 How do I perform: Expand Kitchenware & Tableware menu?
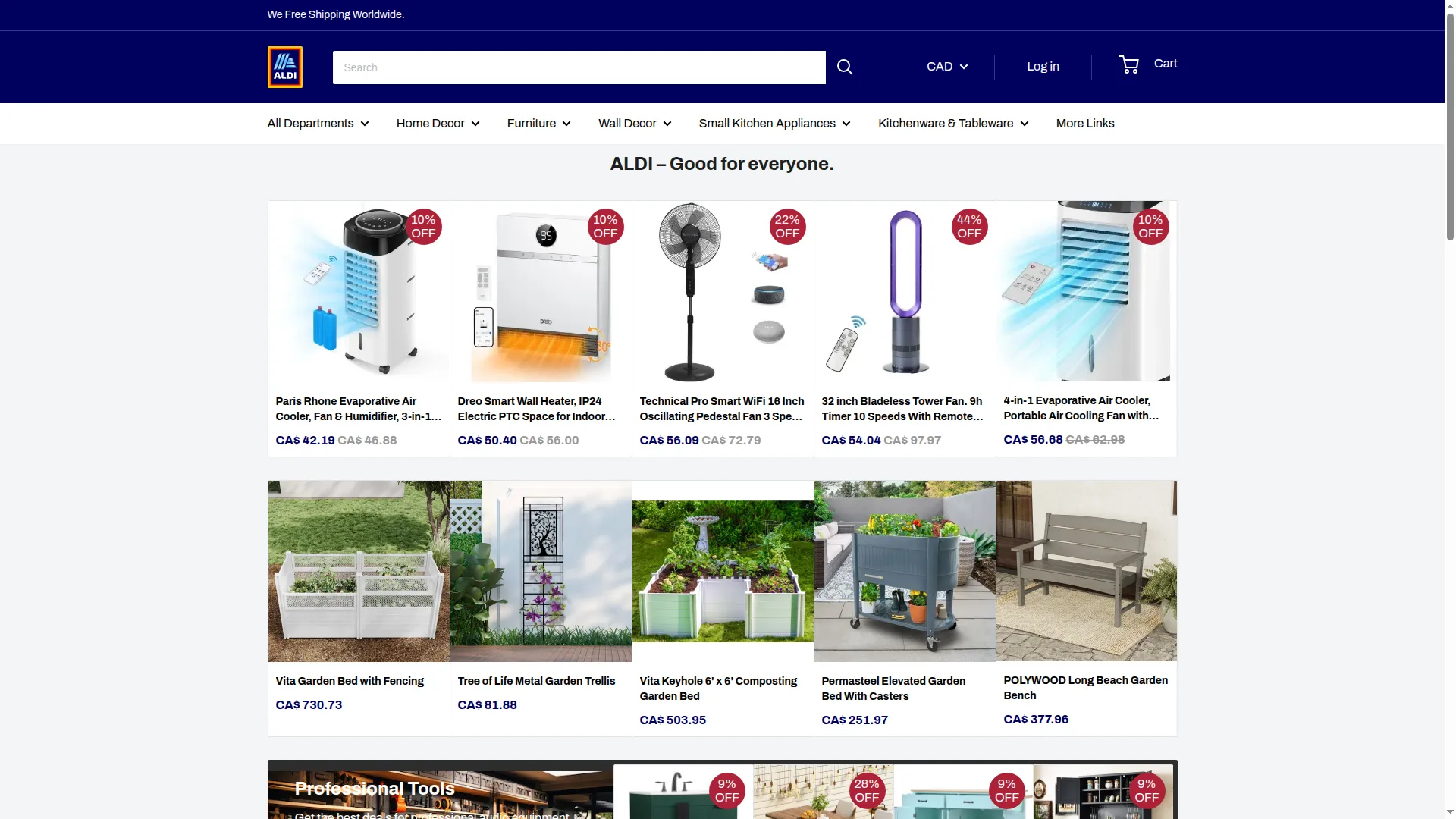coord(953,123)
